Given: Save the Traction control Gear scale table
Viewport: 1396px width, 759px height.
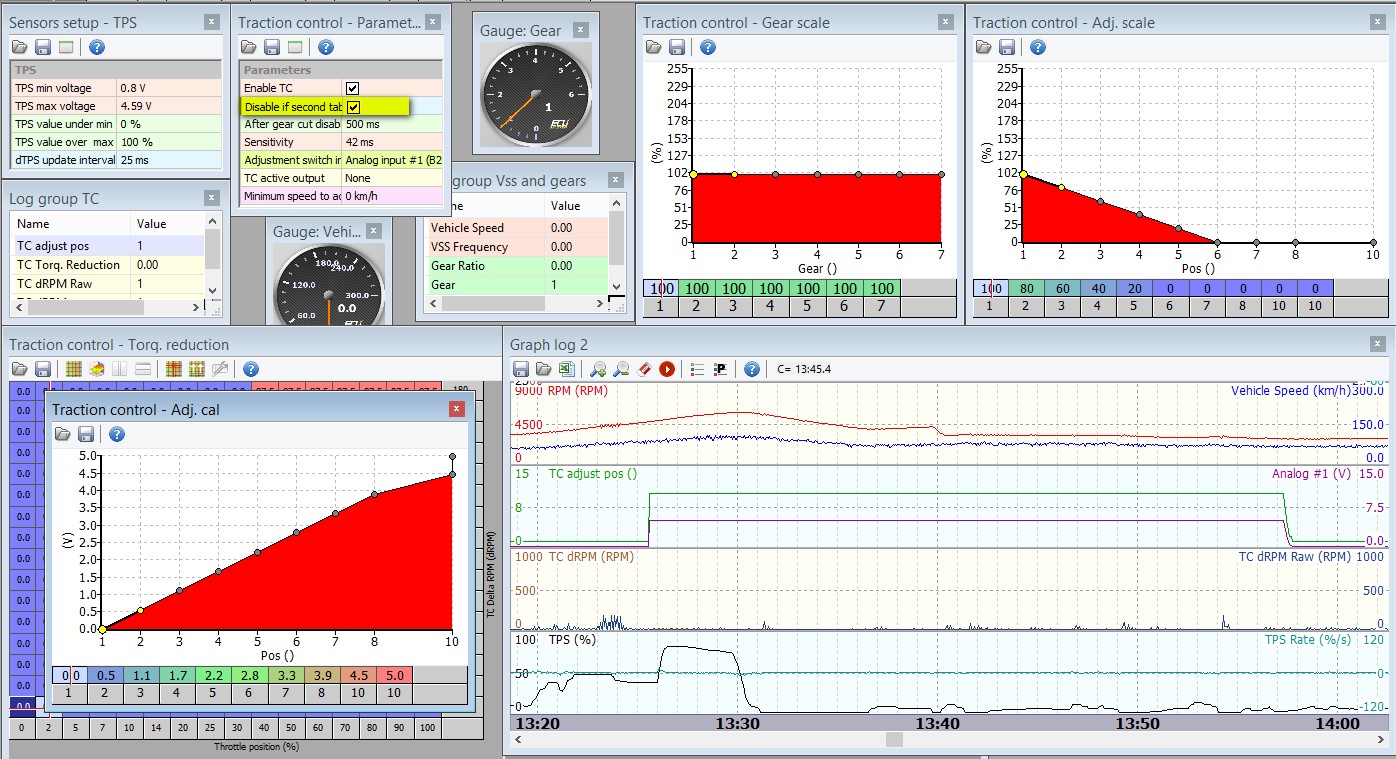Looking at the screenshot, I should (677, 47).
